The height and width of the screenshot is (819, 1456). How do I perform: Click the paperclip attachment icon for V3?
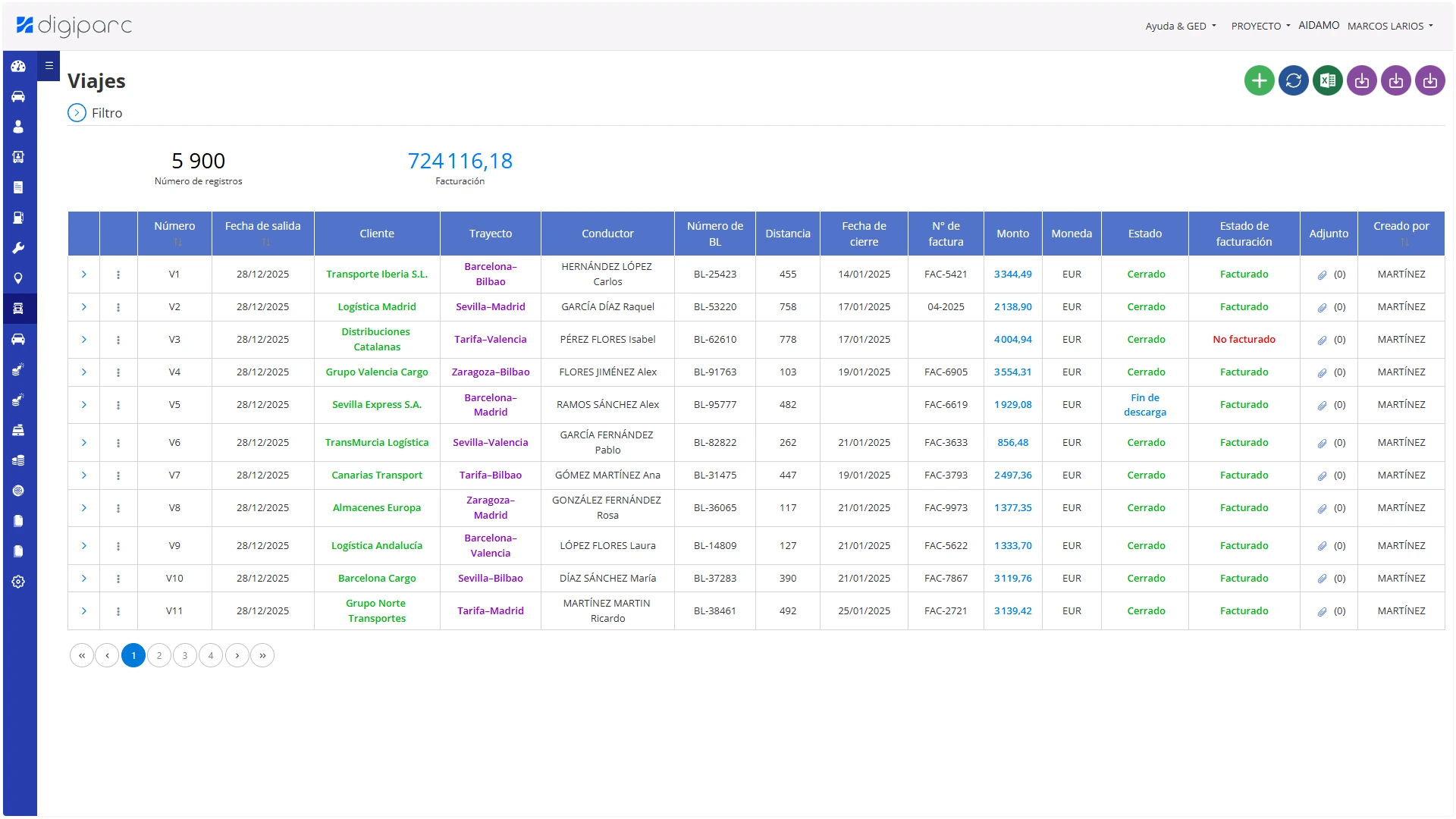coord(1322,340)
